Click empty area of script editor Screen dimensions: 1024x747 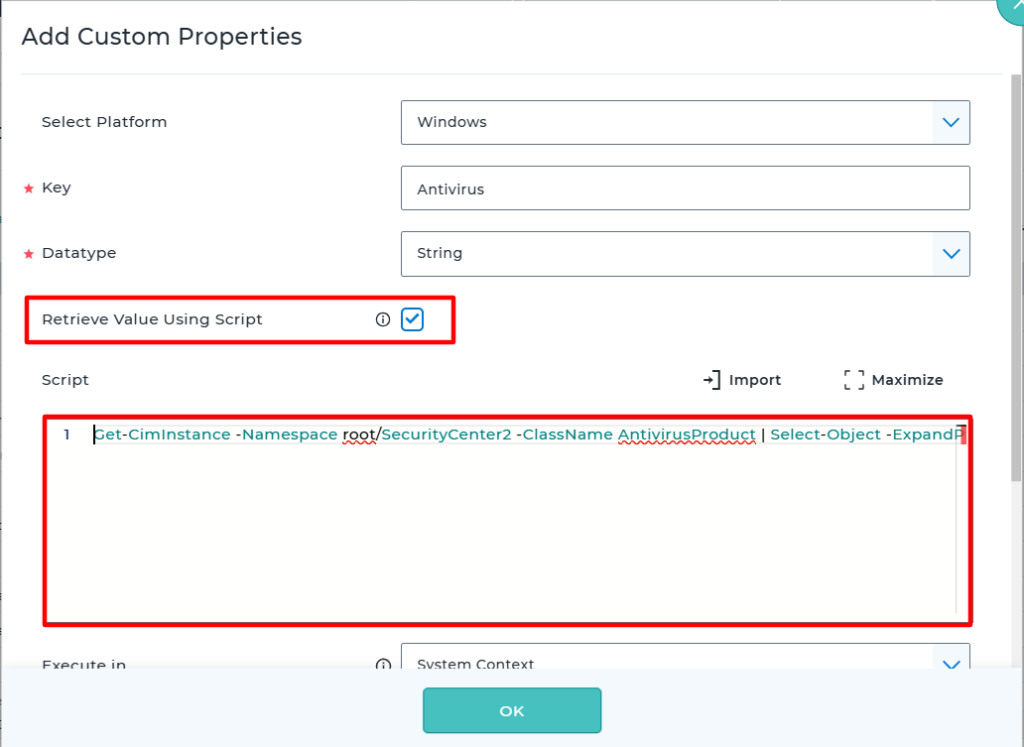500,540
